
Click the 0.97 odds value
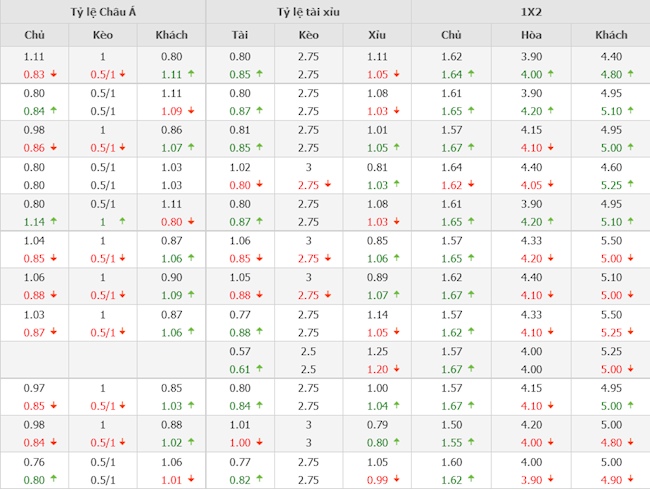34,389
